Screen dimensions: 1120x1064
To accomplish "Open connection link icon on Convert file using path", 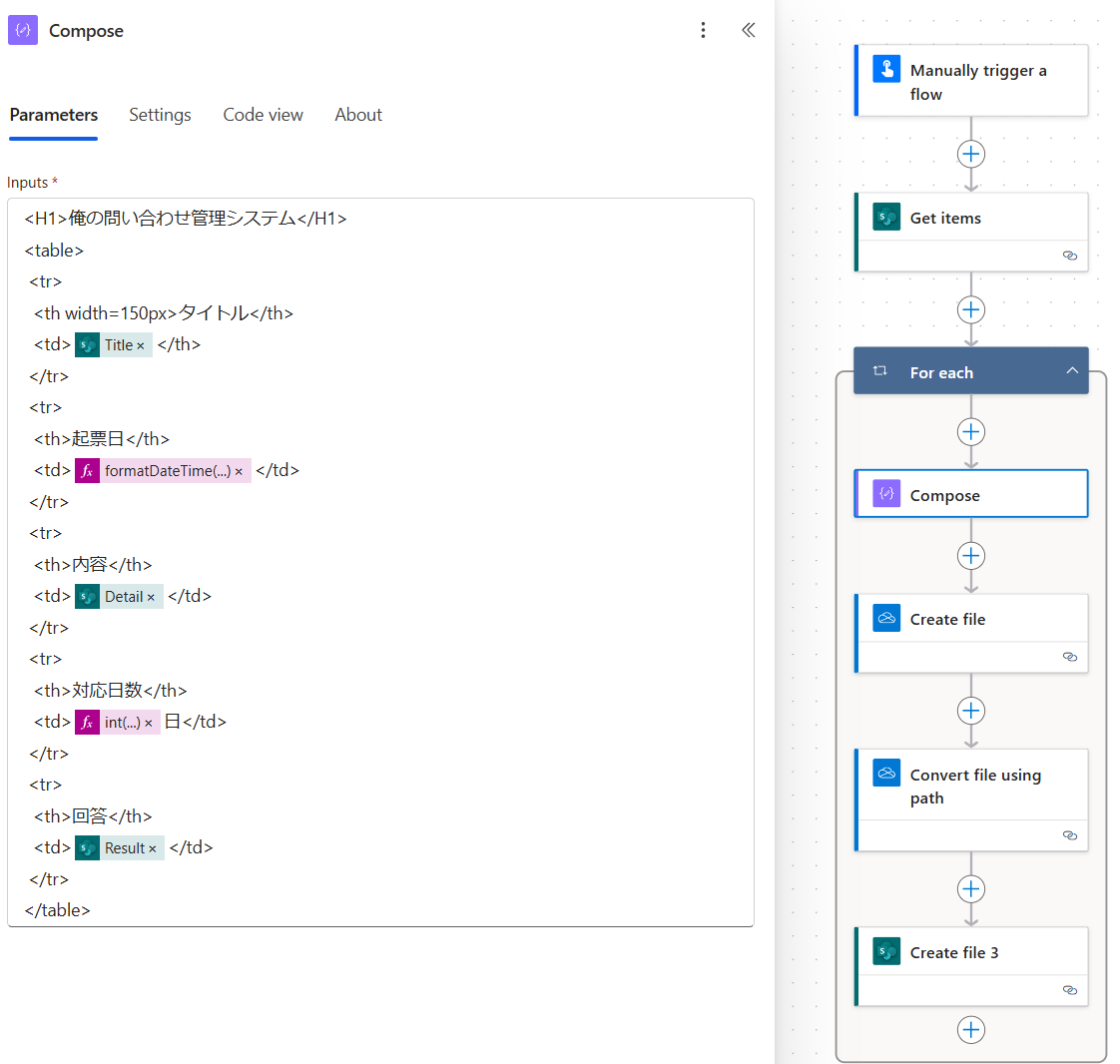I will 1069,835.
